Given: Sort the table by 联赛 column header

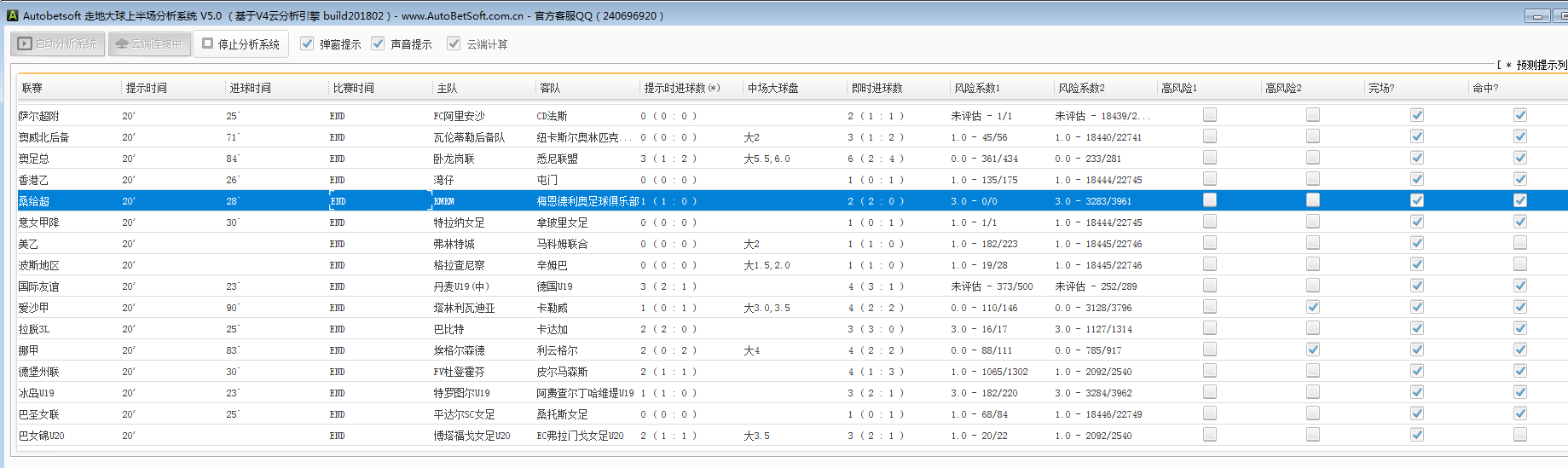Looking at the screenshot, I should tap(32, 88).
